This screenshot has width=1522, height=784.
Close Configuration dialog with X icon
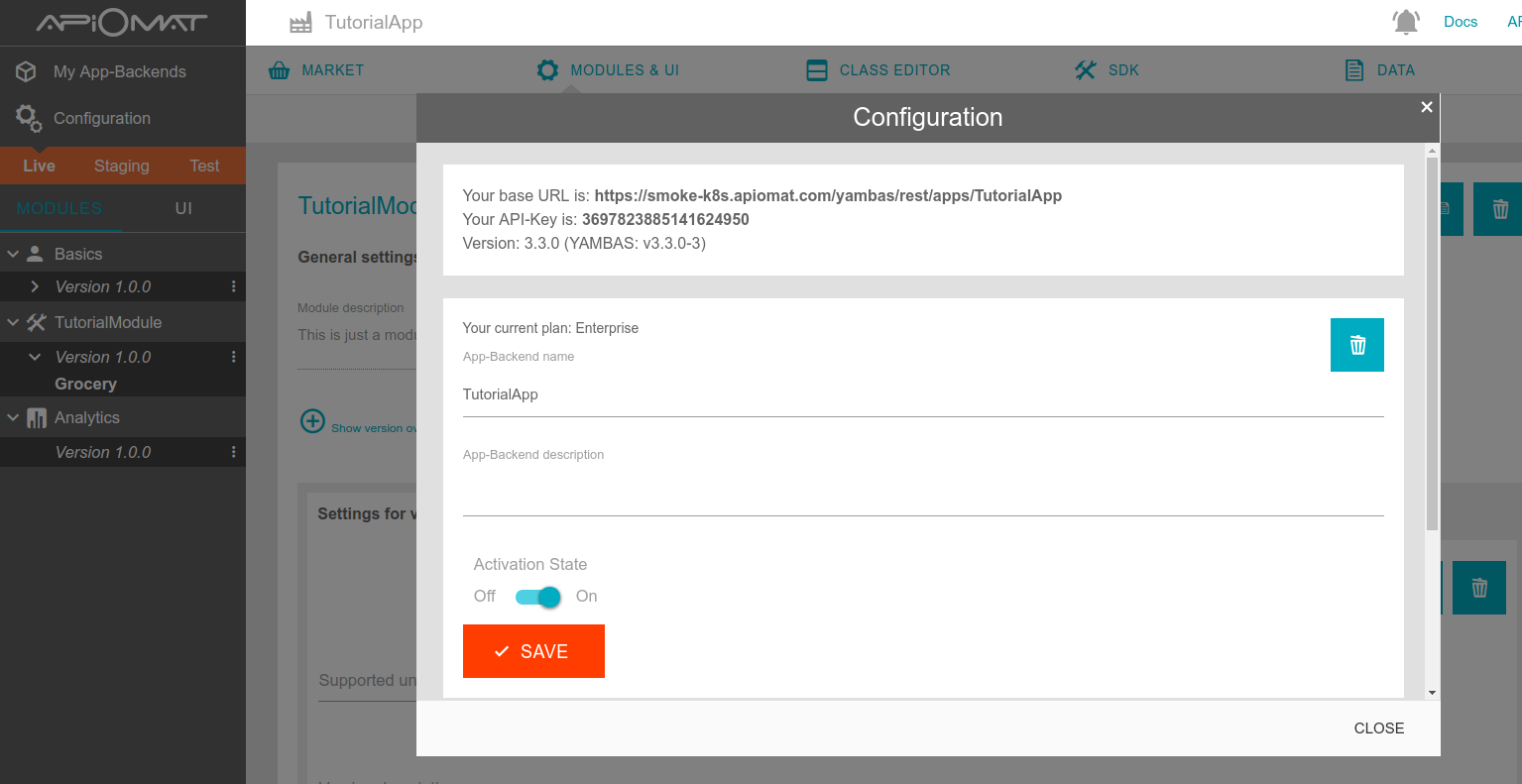[1427, 107]
